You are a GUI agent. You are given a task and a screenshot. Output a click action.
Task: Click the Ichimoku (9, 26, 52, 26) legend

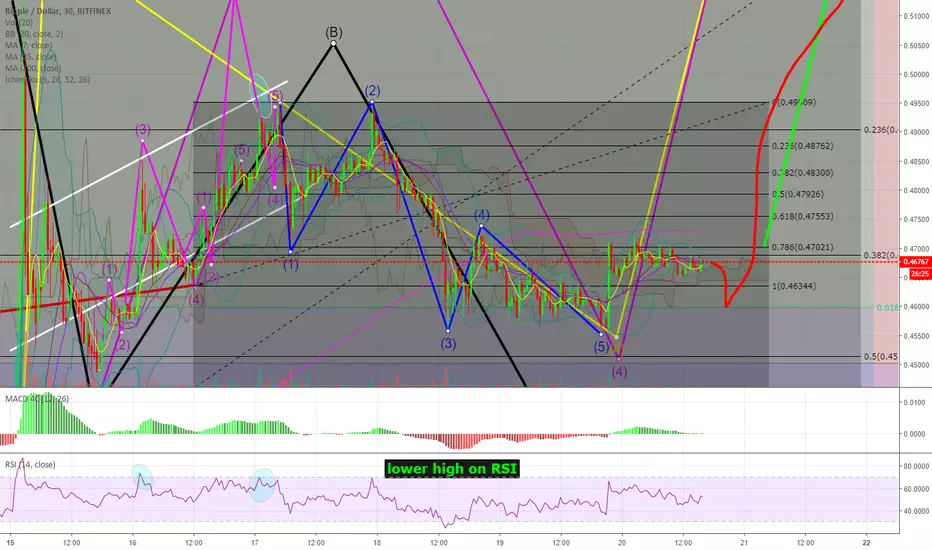(x=48, y=79)
